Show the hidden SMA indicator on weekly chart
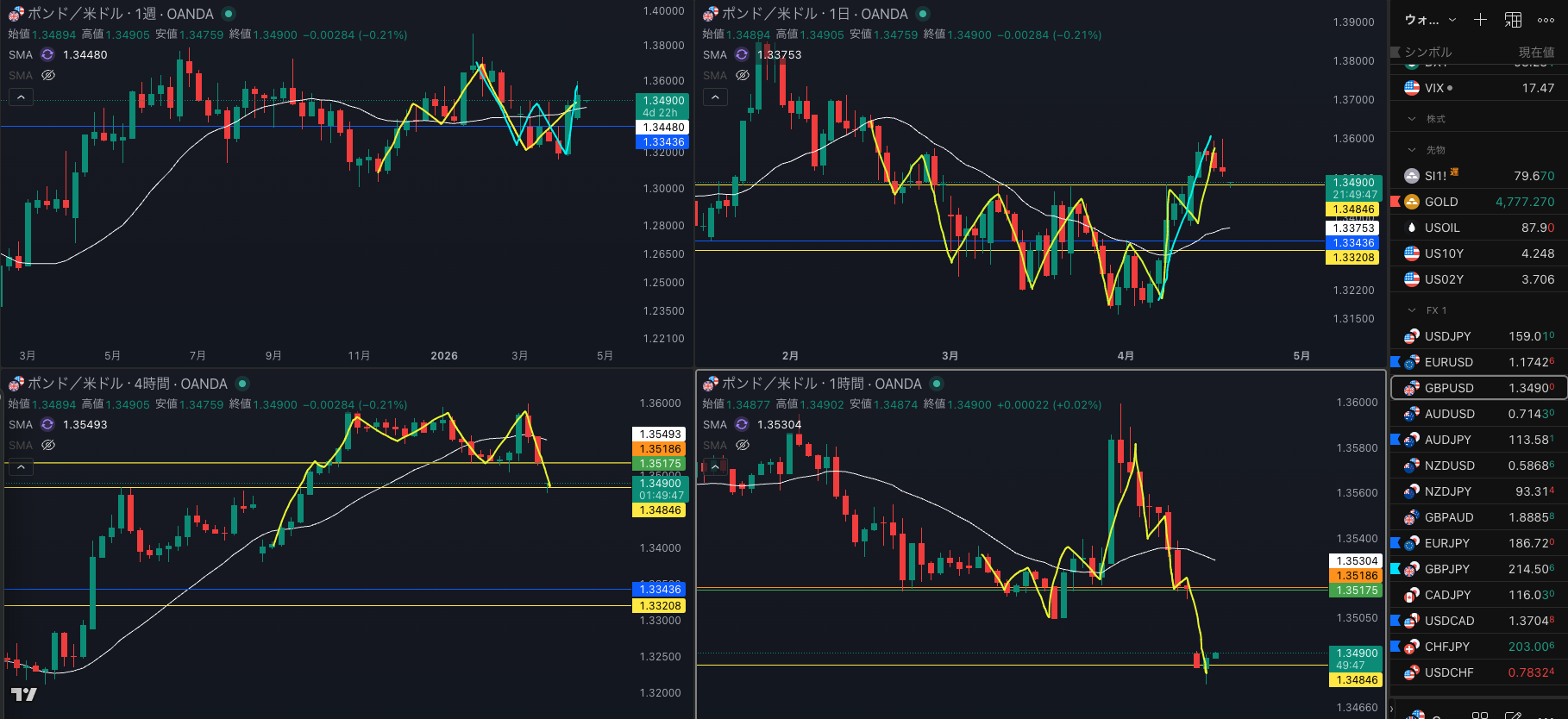This screenshot has width=1568, height=719. pos(48,75)
